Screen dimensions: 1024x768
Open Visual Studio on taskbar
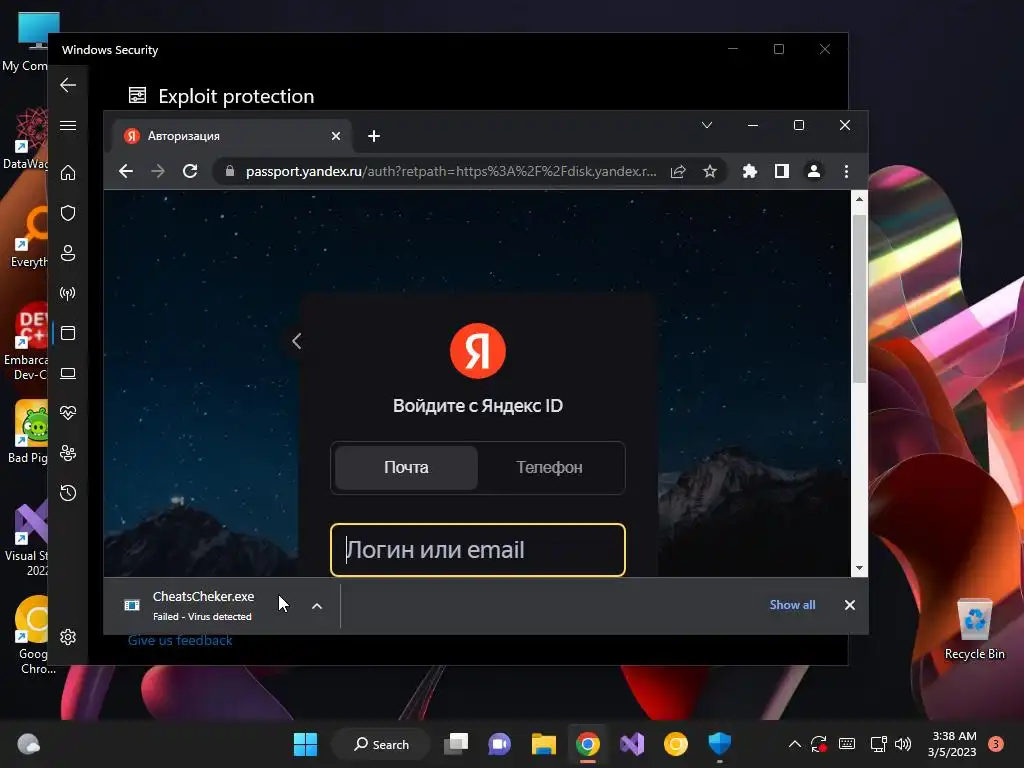[632, 744]
